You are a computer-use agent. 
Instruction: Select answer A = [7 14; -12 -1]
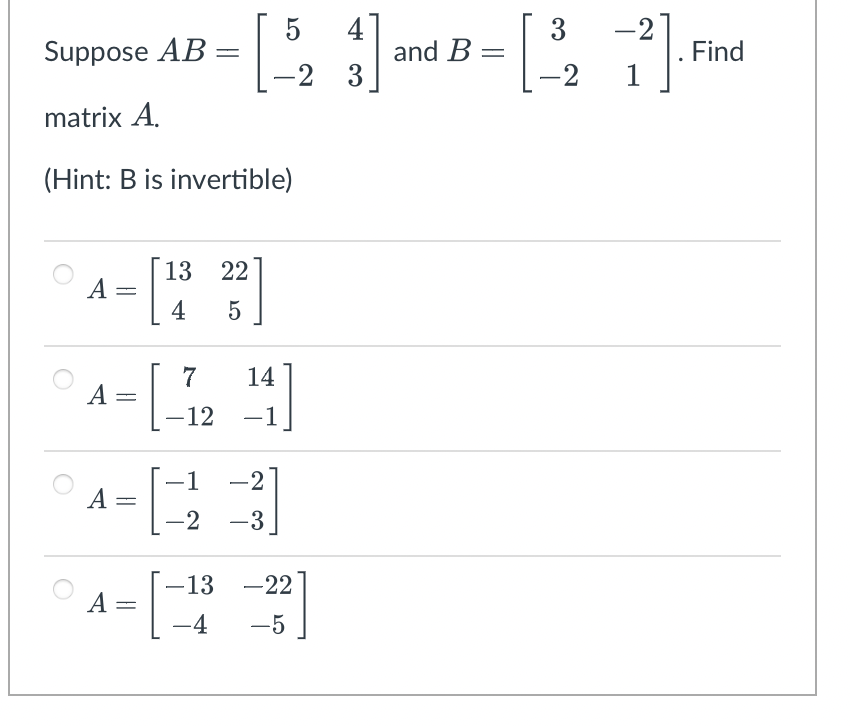pos(63,379)
